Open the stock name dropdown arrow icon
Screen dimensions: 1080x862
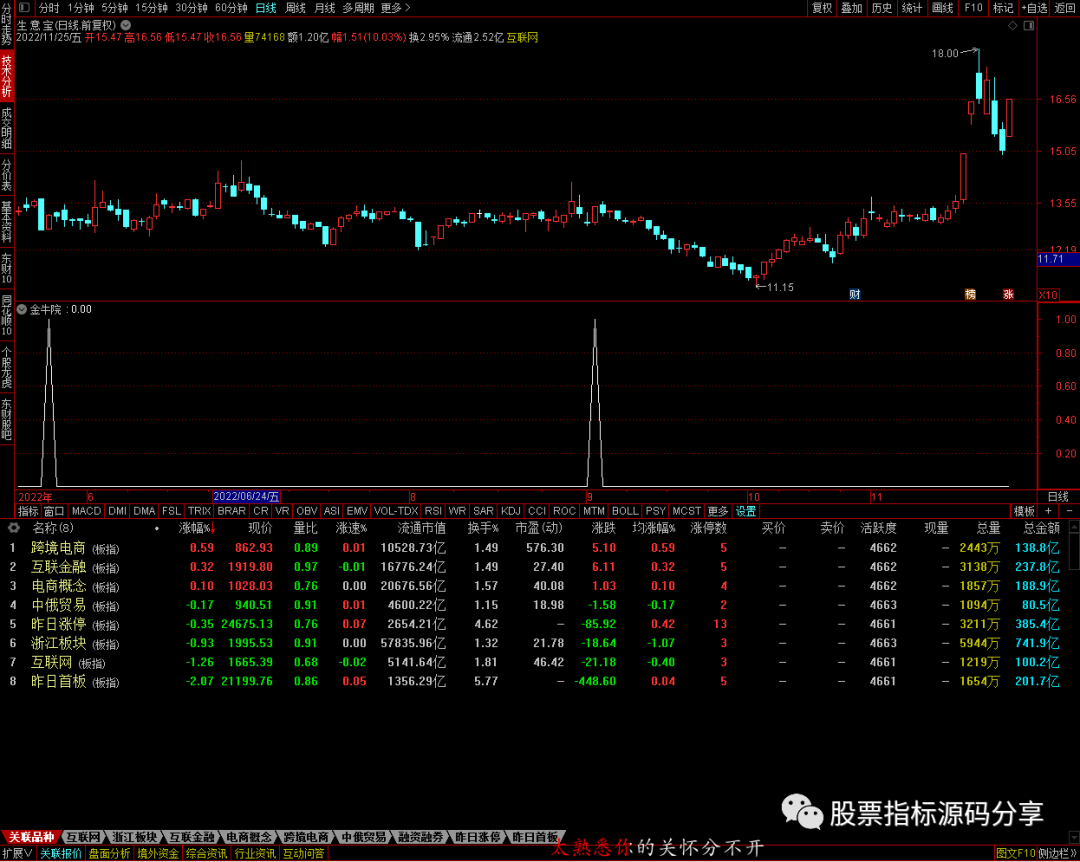[125, 25]
